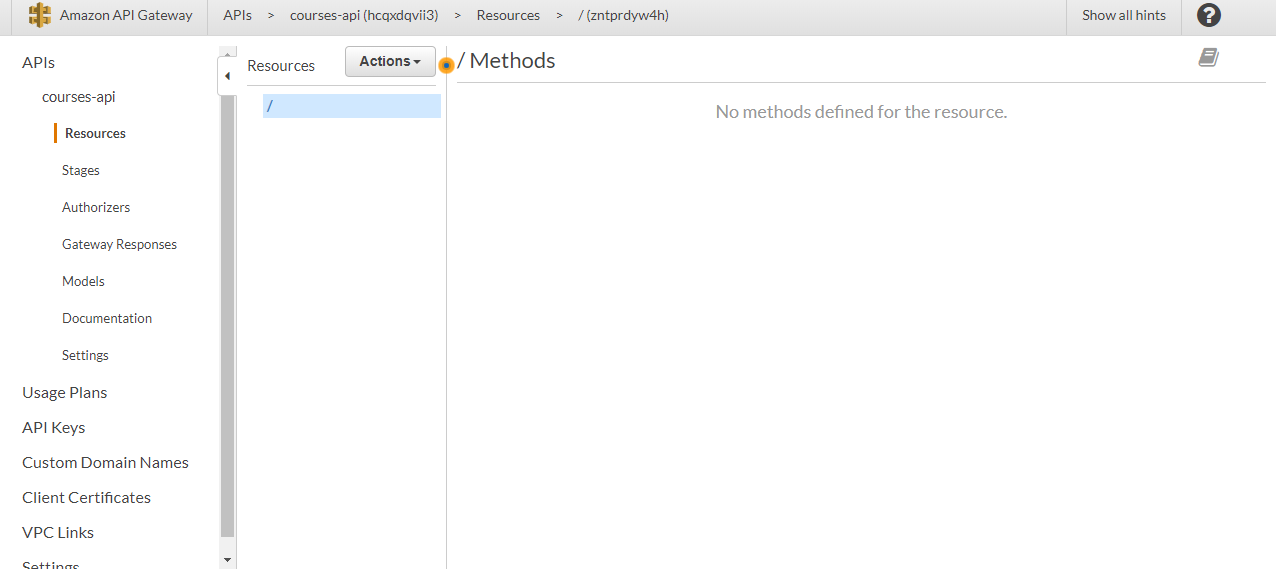Click the "No methods defined for the resource." text
The image size is (1276, 576).
(x=861, y=112)
